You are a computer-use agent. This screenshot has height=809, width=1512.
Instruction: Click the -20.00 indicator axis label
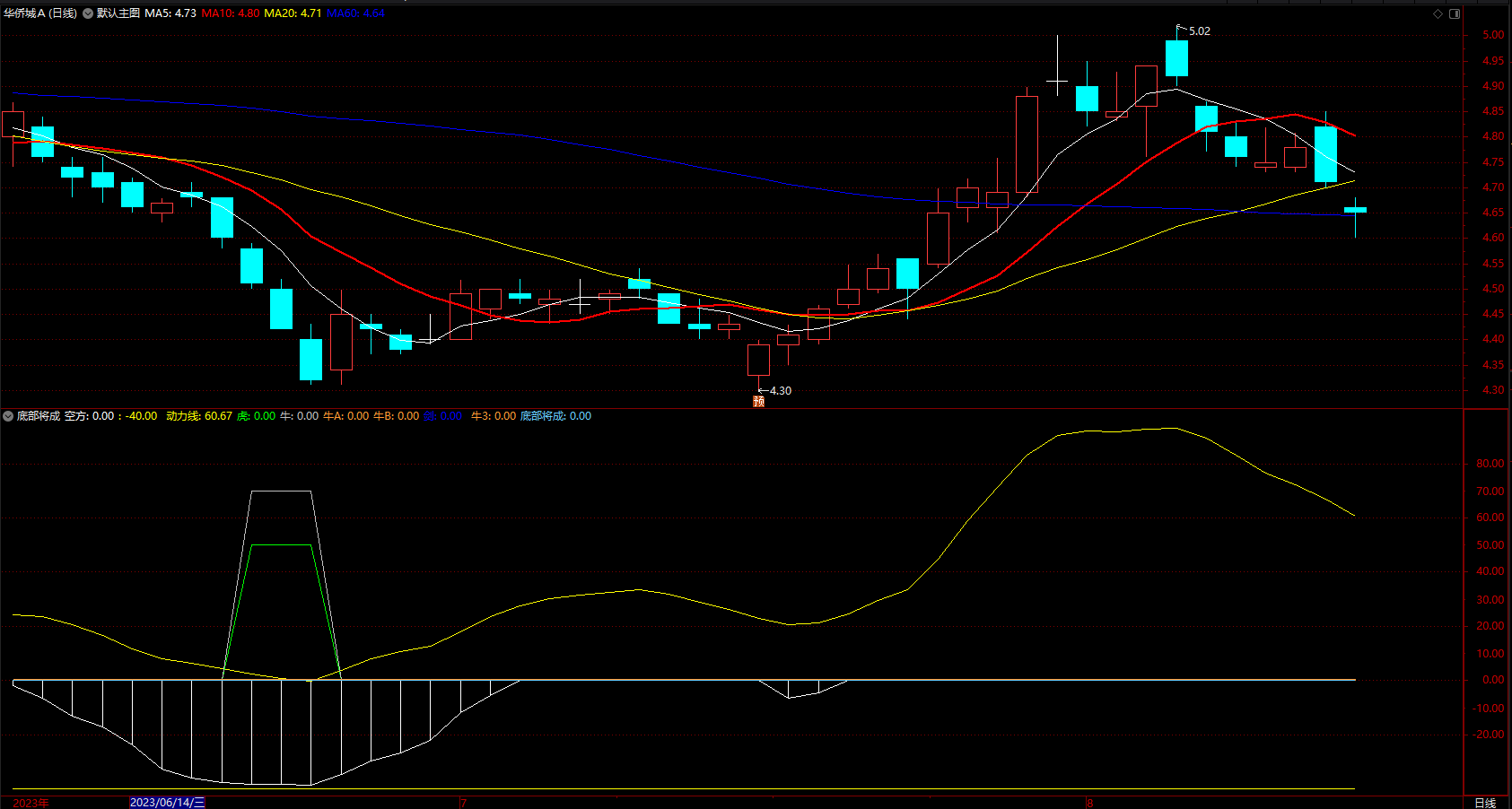tap(1489, 735)
